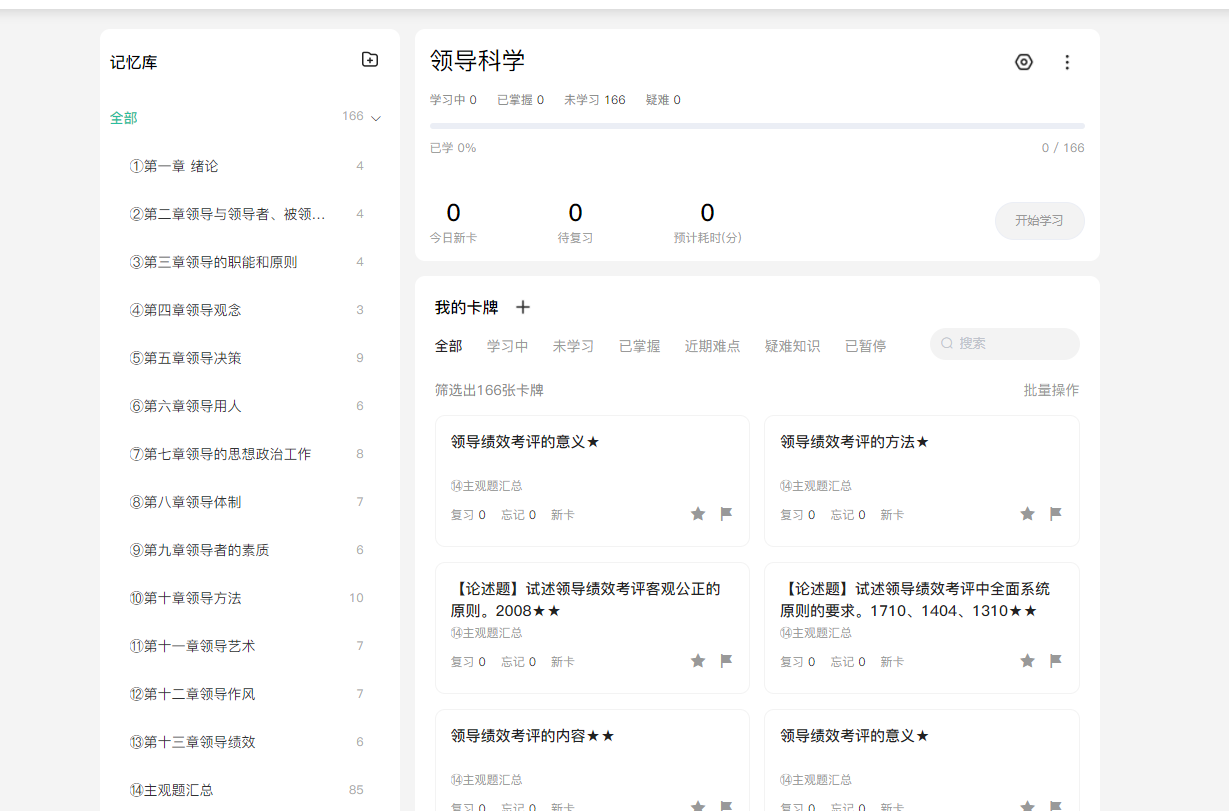1229x811 pixels.
Task: Click the 今日新卡 count
Action: 453,213
